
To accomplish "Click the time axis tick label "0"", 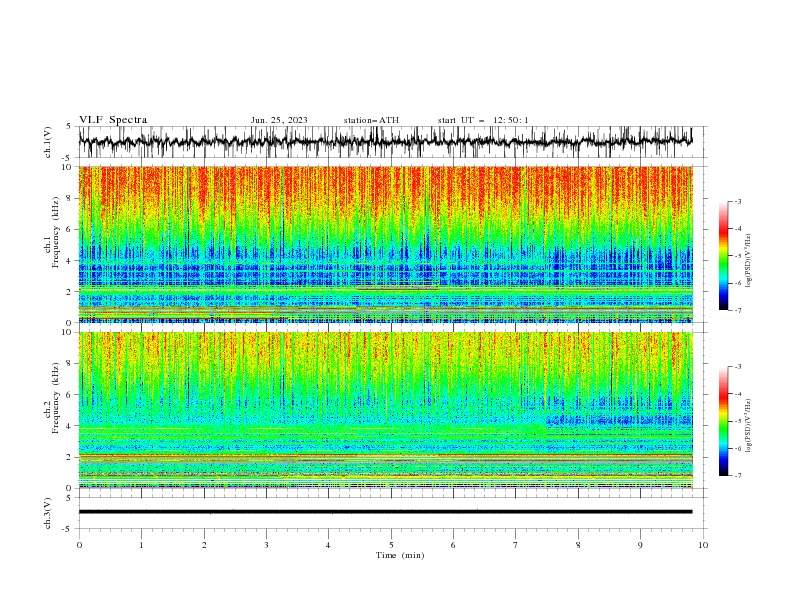I will [79, 545].
